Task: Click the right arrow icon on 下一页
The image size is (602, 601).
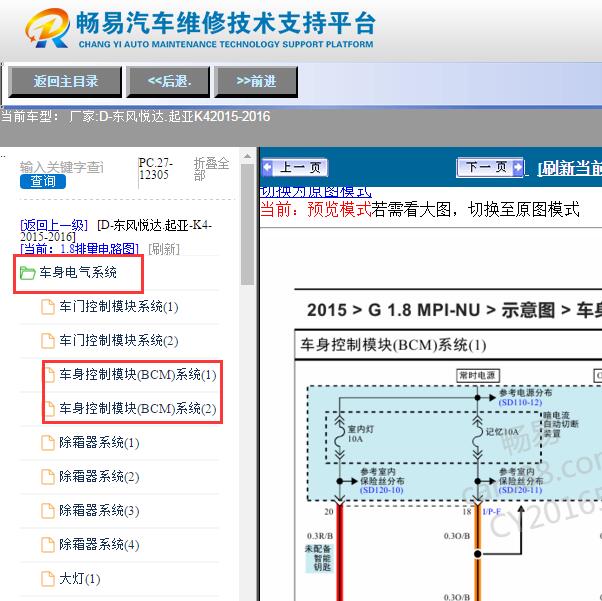Action: click(518, 167)
